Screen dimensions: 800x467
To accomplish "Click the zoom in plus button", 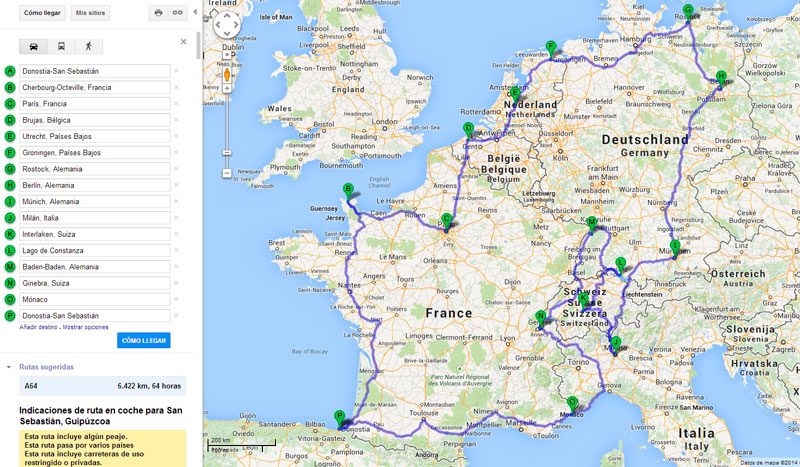I will 227,88.
